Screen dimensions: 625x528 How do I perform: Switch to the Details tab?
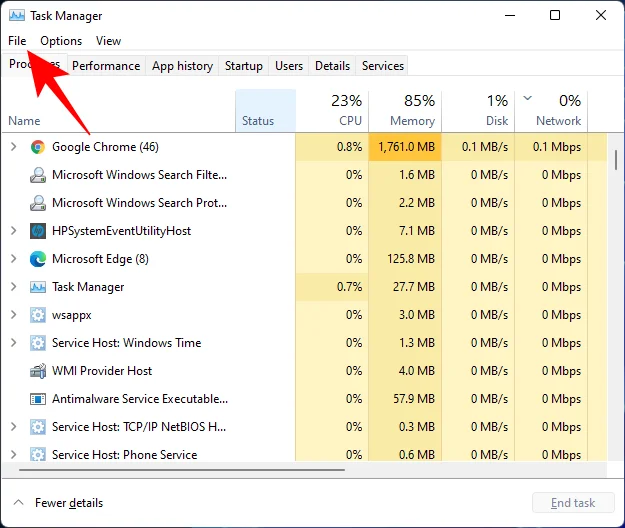click(332, 66)
